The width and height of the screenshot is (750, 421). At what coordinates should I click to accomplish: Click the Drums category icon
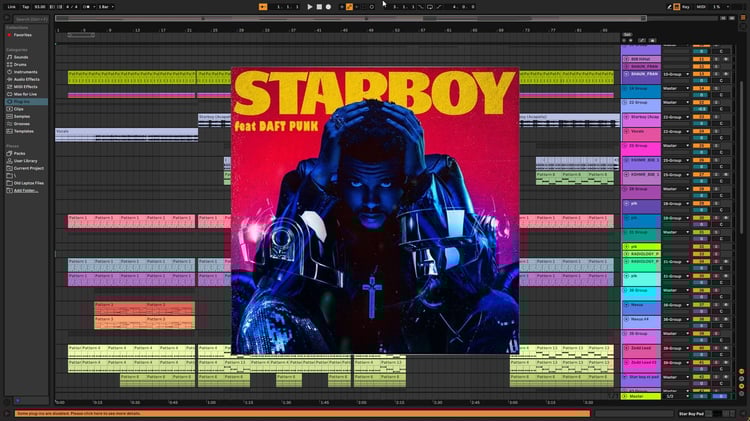[9, 64]
